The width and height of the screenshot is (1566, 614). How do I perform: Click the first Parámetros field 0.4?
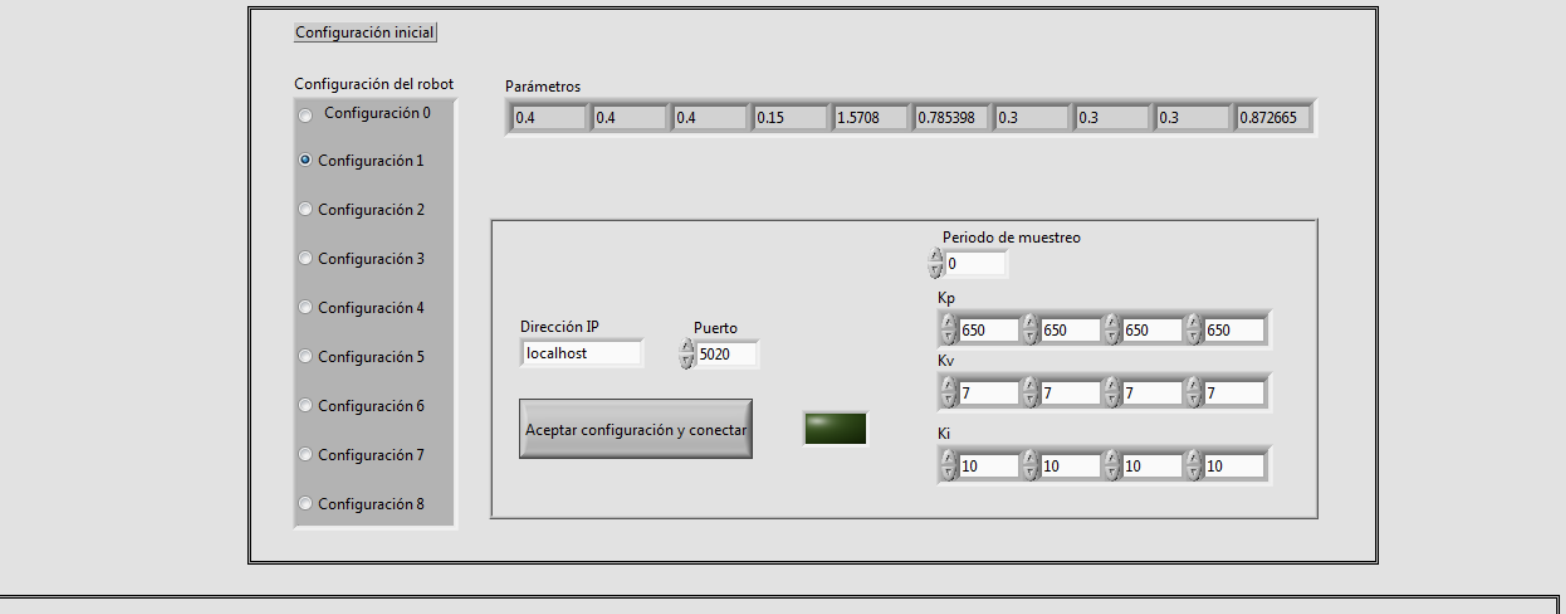(546, 119)
